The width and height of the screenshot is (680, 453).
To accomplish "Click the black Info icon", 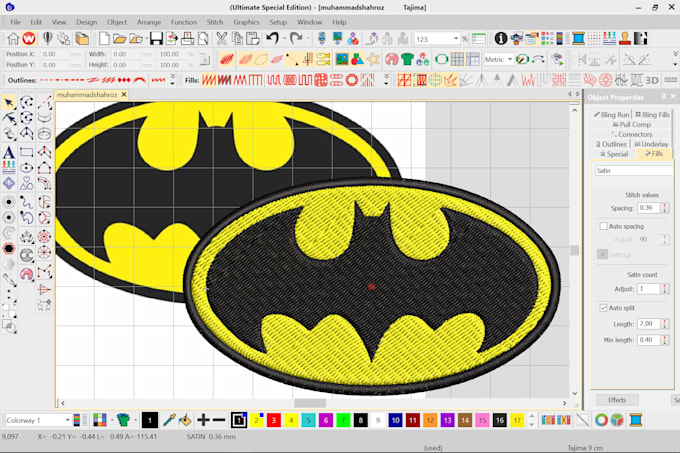I will click(501, 39).
